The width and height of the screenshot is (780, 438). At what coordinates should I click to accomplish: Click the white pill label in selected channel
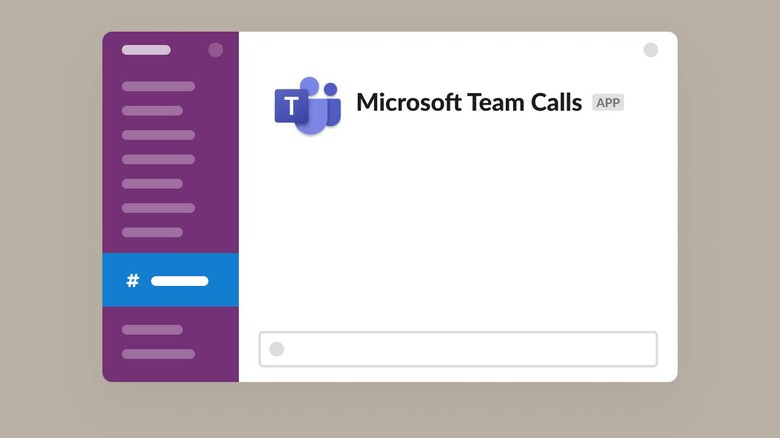tap(180, 281)
